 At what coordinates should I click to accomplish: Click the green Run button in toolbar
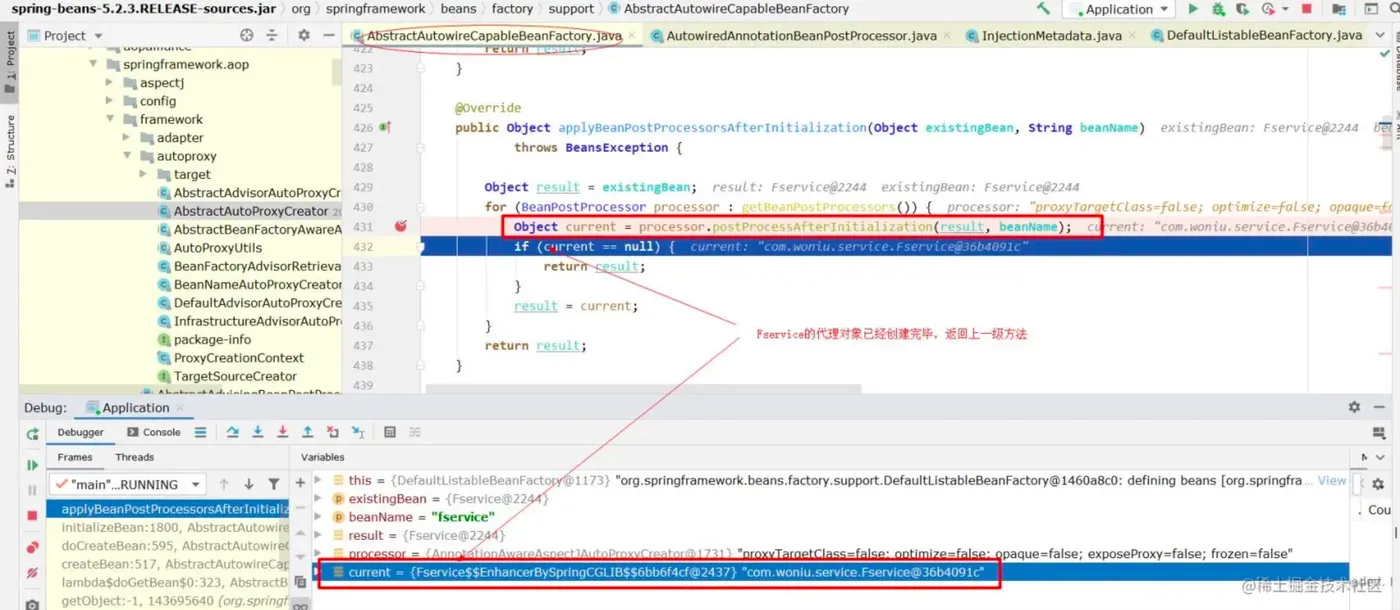tap(1193, 8)
